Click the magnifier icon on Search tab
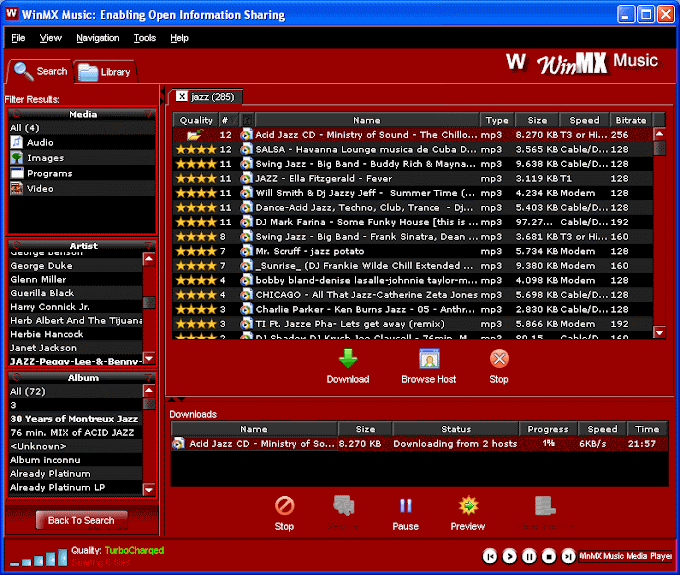 pyautogui.click(x=23, y=72)
